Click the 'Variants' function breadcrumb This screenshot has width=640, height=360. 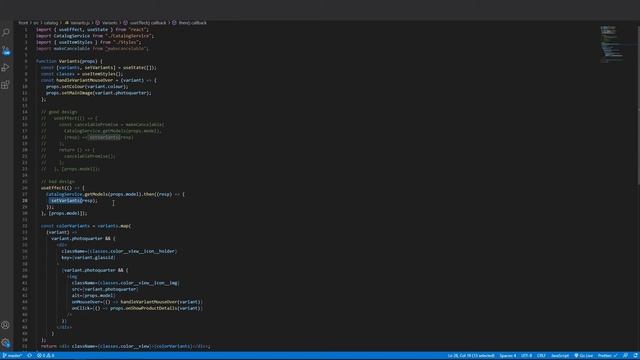pyautogui.click(x=107, y=23)
